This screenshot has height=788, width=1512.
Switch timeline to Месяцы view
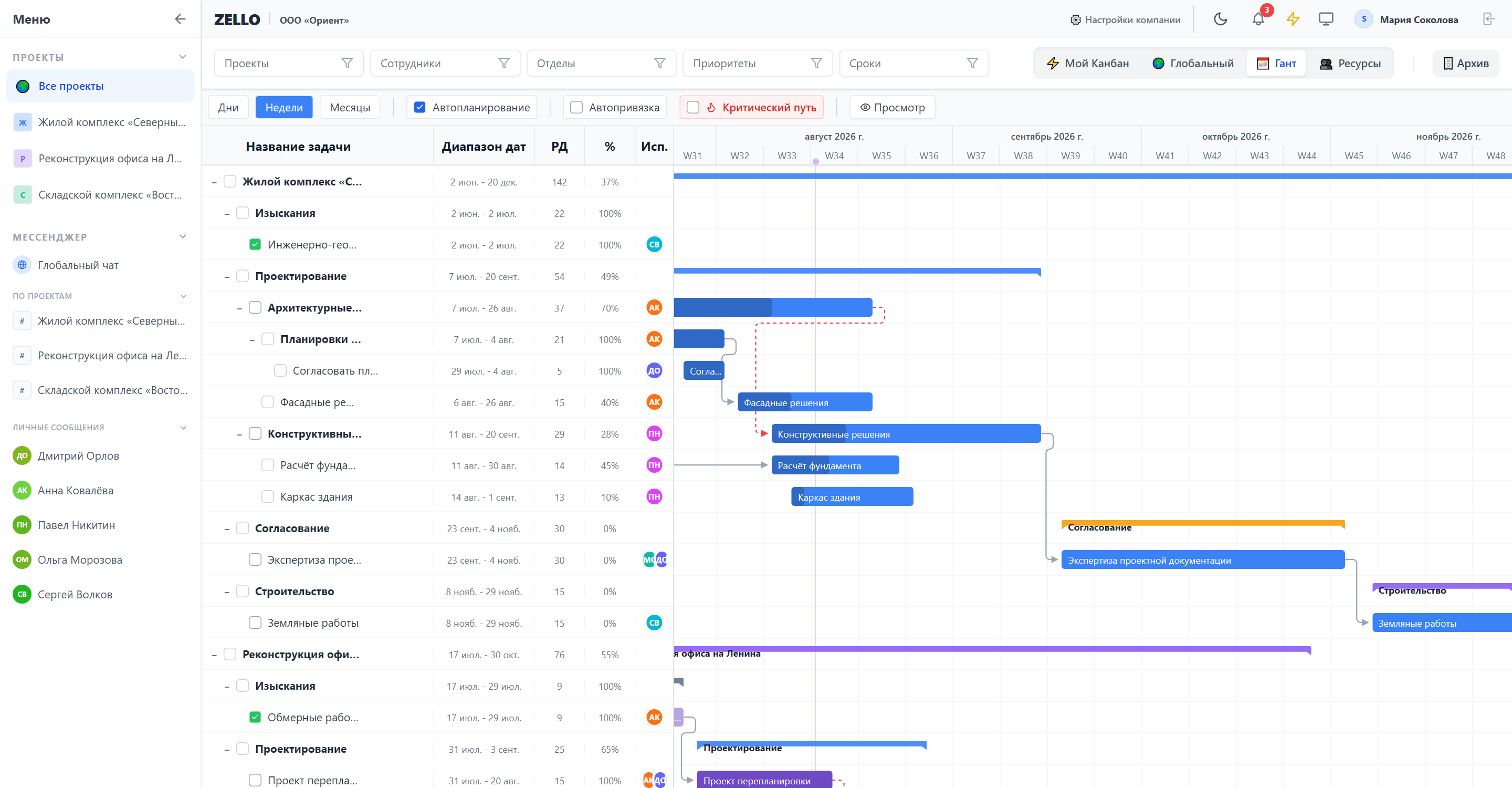pyautogui.click(x=349, y=108)
